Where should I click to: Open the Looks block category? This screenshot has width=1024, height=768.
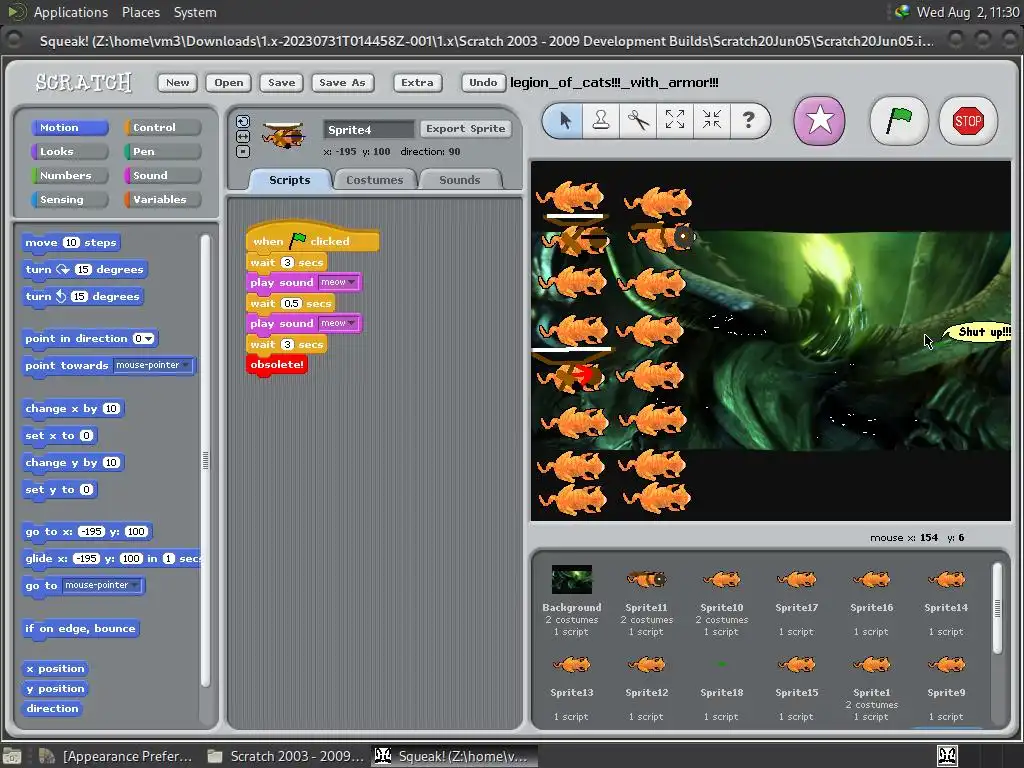coord(69,152)
